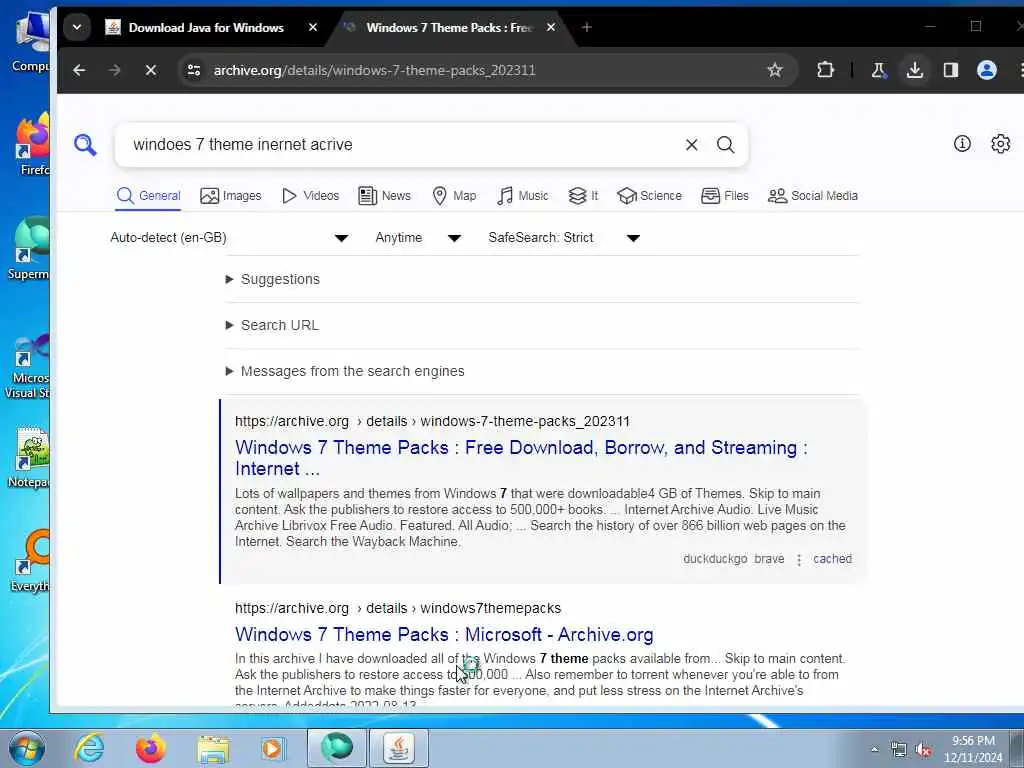Switch to IT search category
Screen dimensions: 1024x768
pos(583,195)
